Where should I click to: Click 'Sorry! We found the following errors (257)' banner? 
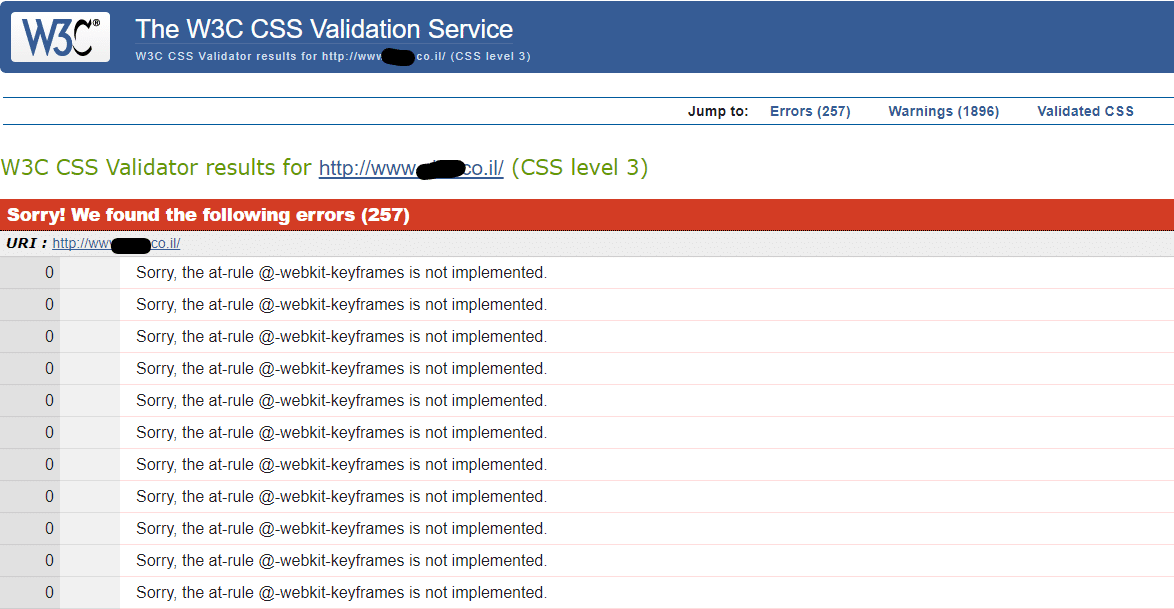tap(587, 215)
